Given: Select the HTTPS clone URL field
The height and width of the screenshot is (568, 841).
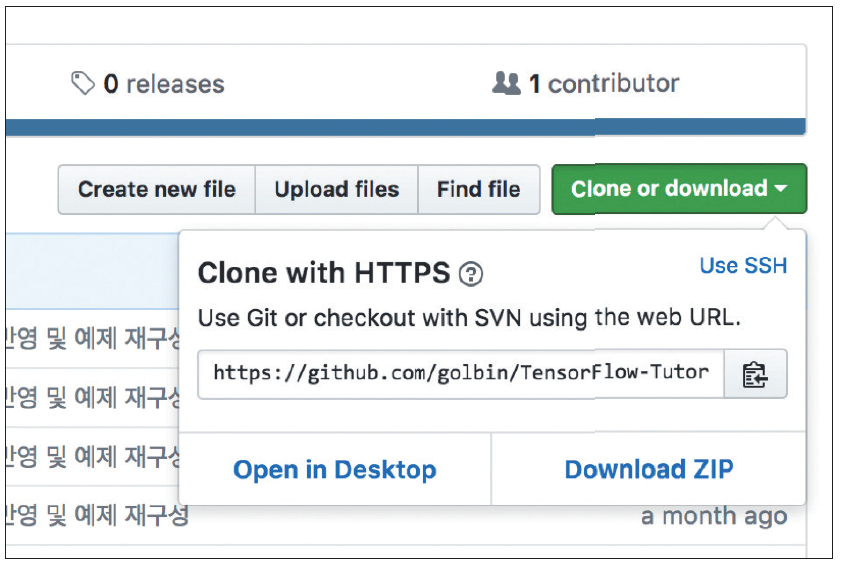Looking at the screenshot, I should [x=461, y=374].
